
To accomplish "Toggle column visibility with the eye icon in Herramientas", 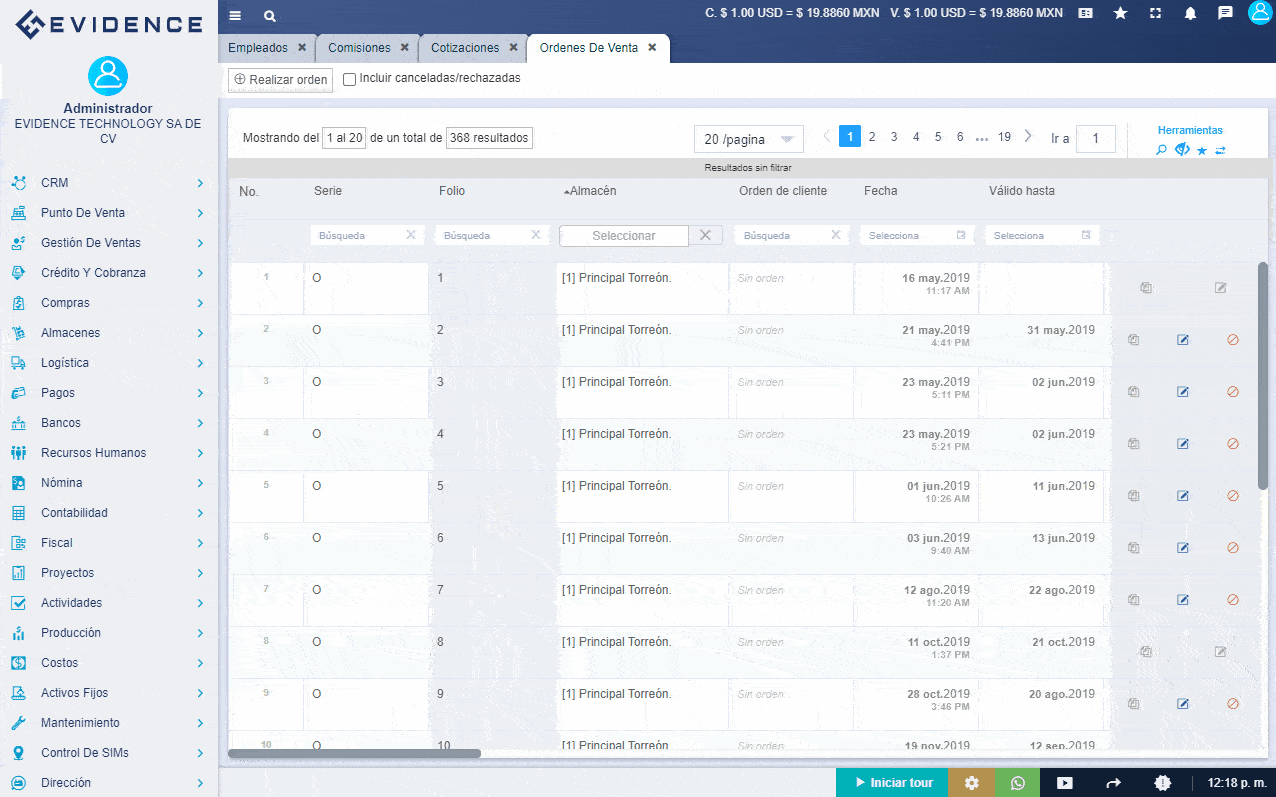I will (x=1181, y=149).
